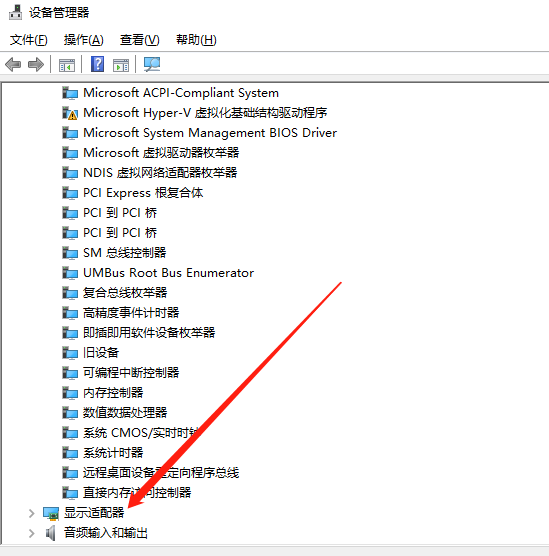Expand the 显示适配器 node chevron
Image resolution: width=549 pixels, height=556 pixels.
32,513
